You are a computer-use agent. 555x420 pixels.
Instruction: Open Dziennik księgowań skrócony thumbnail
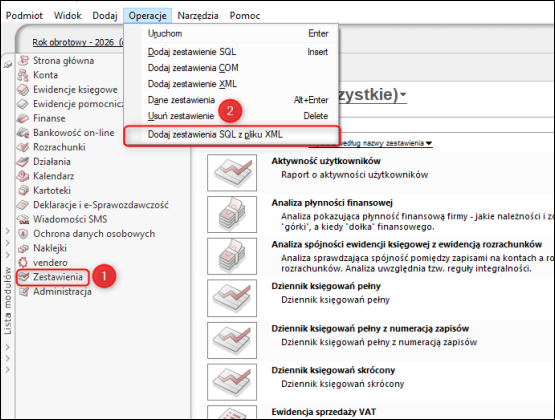[x=232, y=382]
